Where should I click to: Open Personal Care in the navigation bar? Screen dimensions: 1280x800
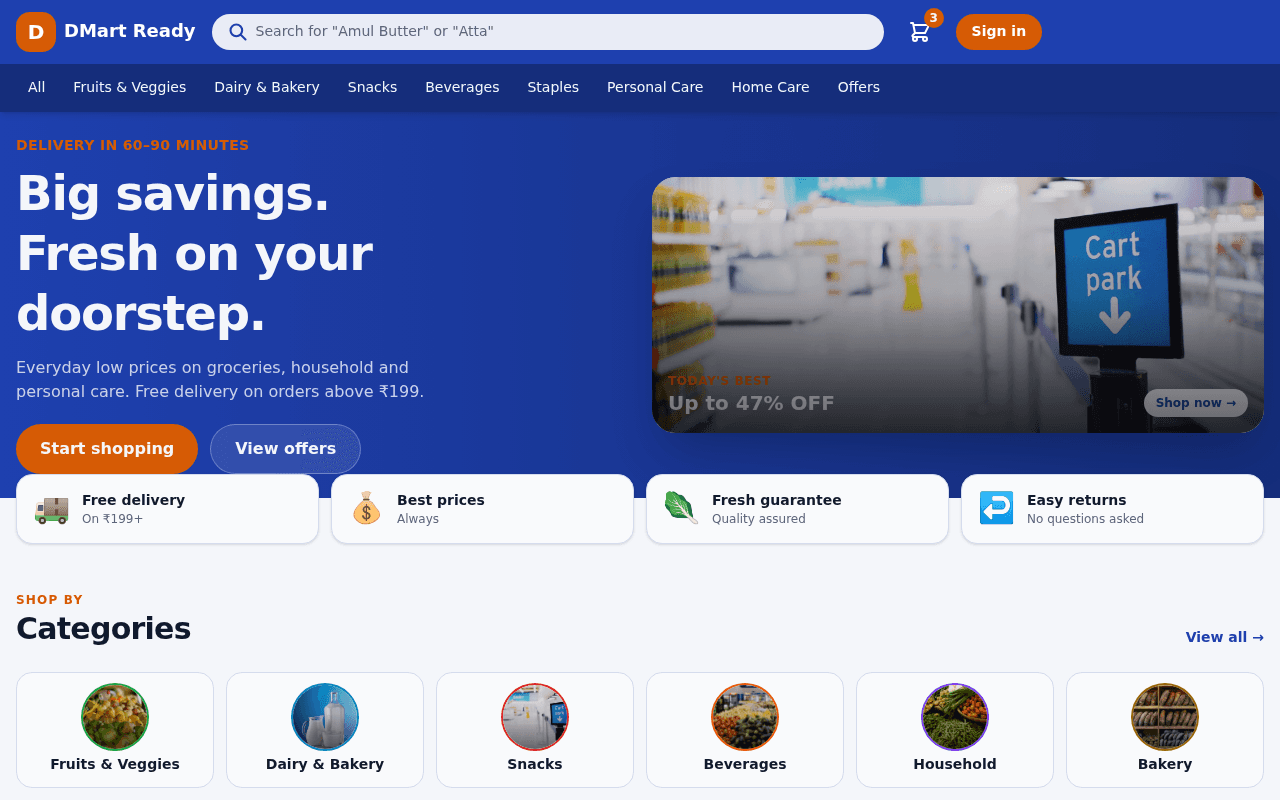[x=655, y=87]
